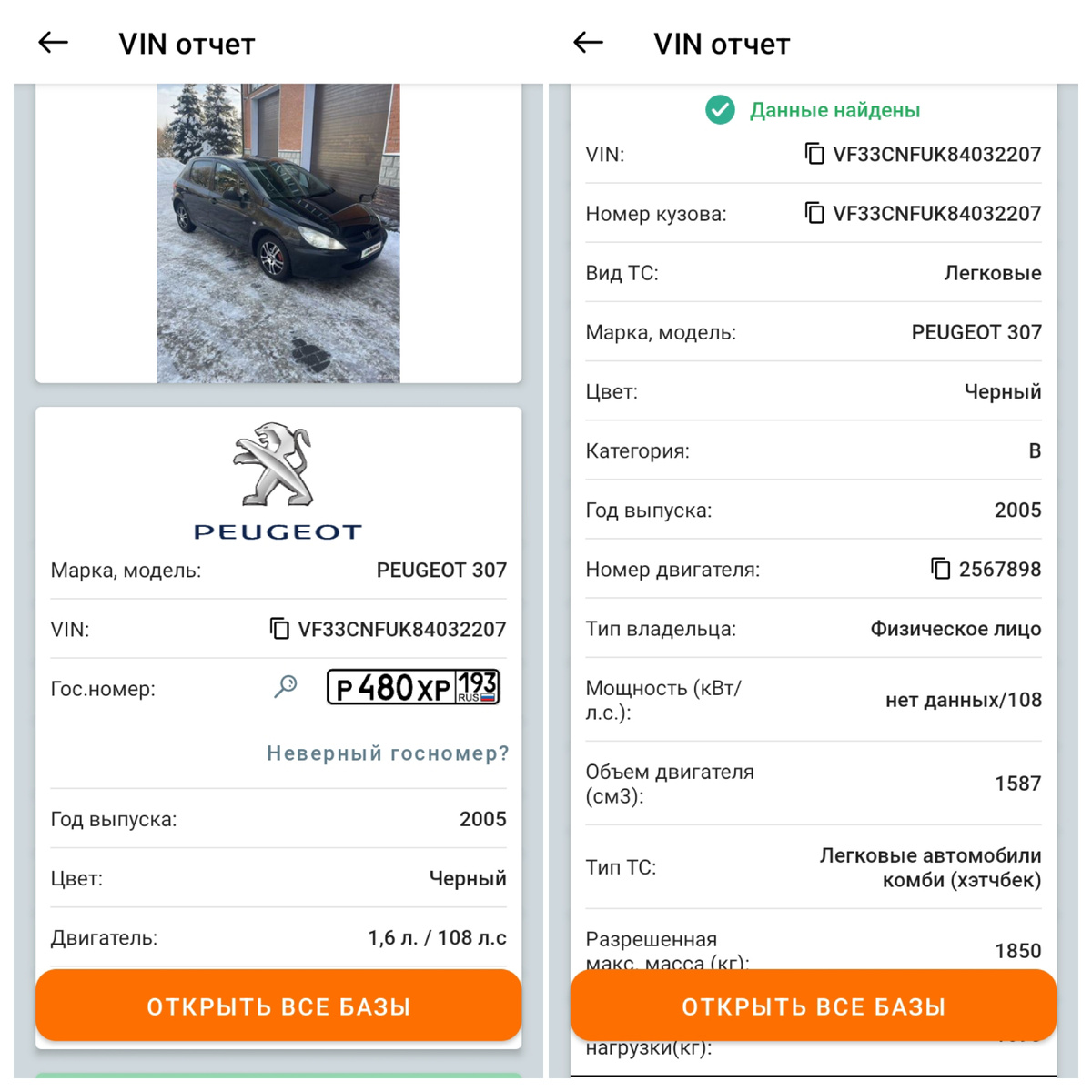Screen dimensions: 1092x1092
Task: Tap right ОТКРЫТЬ ВСЕ БАЗЫ button
Action: pyautogui.click(x=814, y=1006)
